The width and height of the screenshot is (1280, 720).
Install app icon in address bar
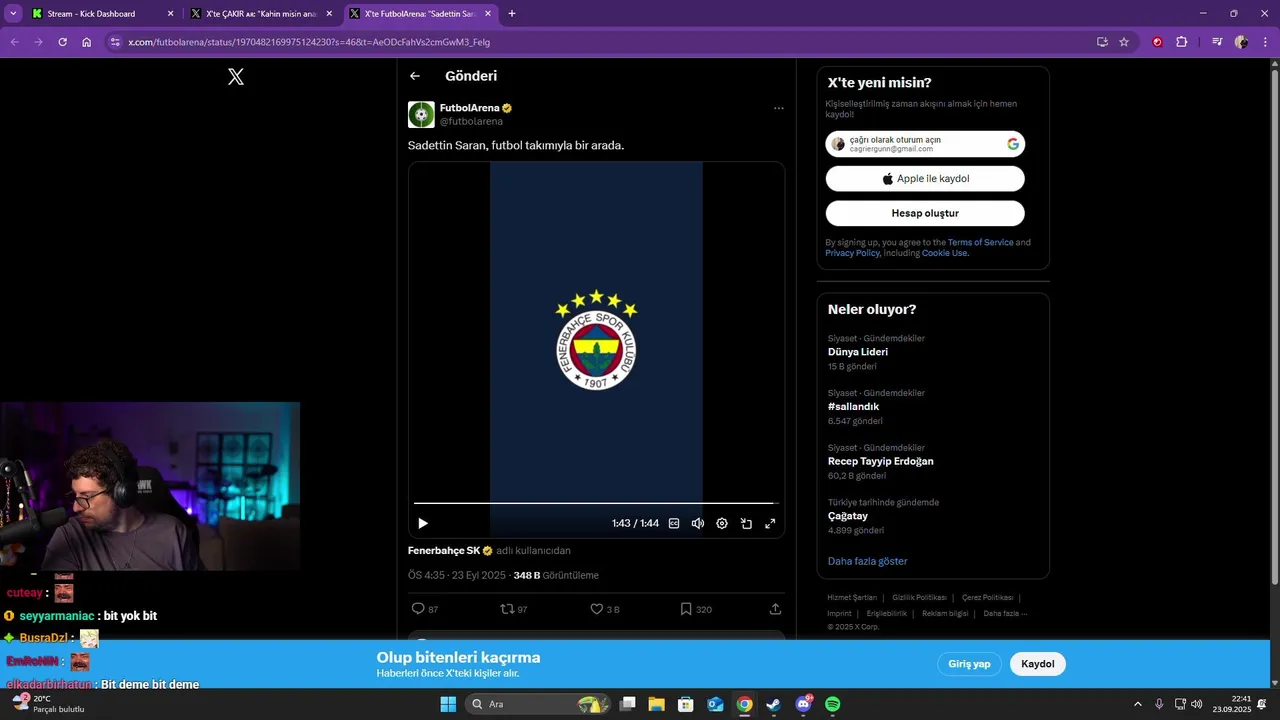pyautogui.click(x=1102, y=42)
